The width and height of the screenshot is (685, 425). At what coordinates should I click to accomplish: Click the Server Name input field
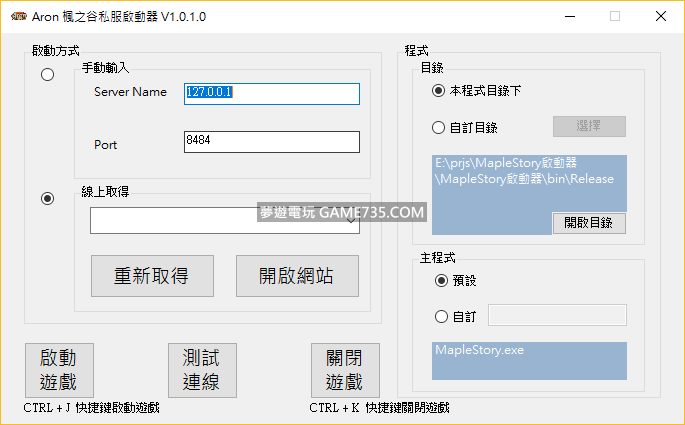click(271, 93)
